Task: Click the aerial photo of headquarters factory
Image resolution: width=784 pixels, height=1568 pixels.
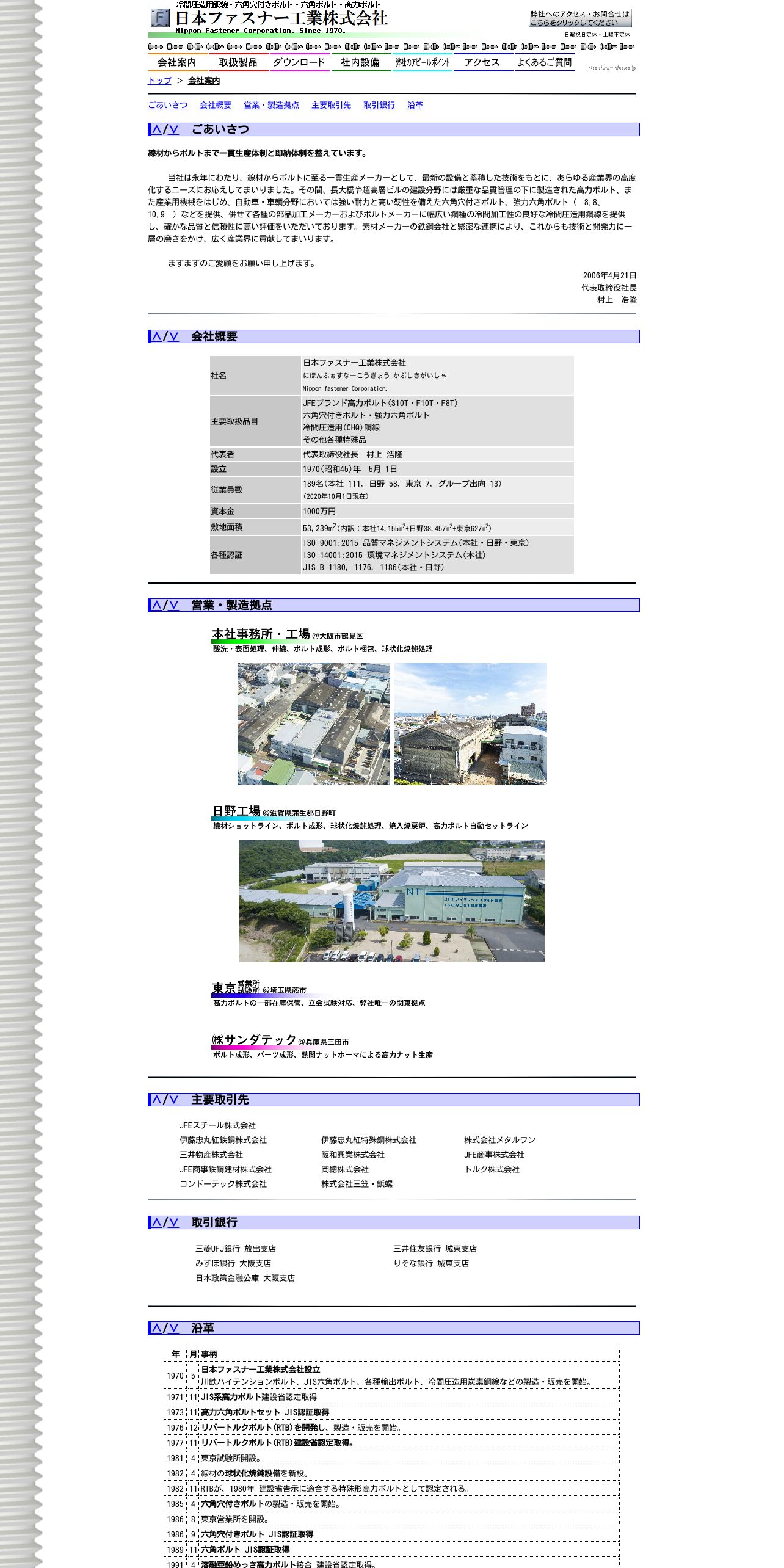Action: coord(314,724)
